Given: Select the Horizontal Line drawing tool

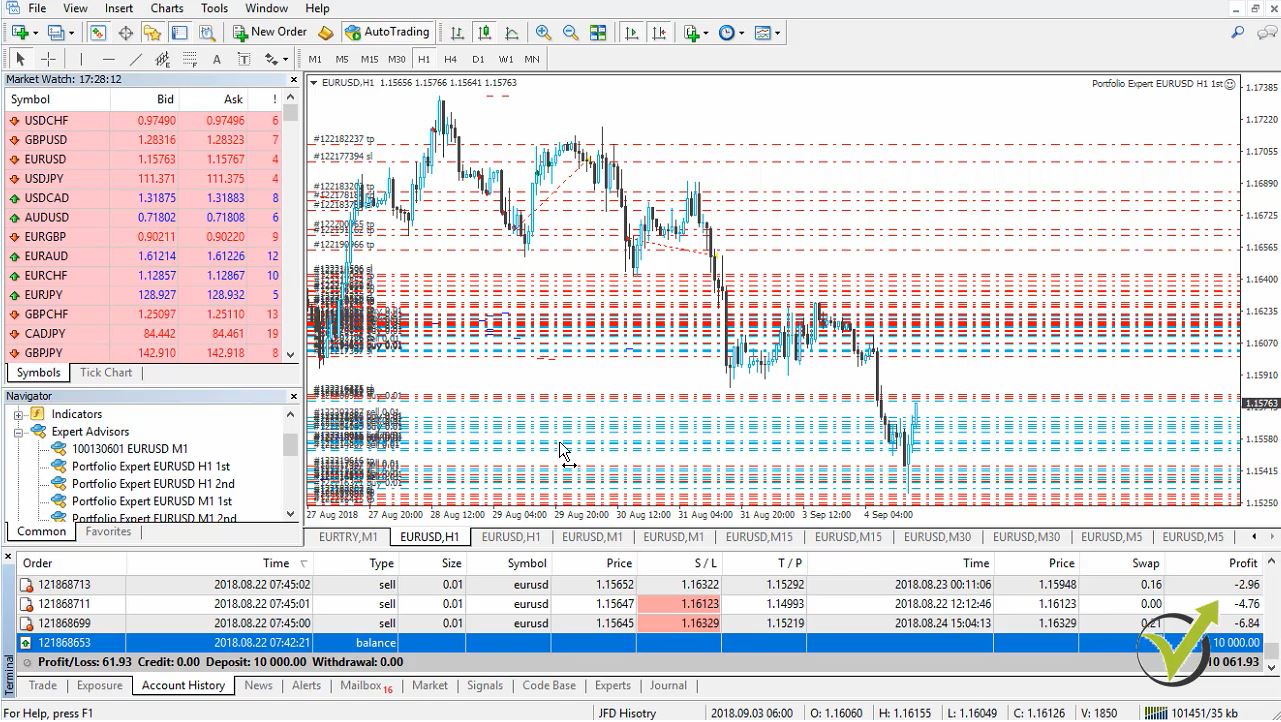Looking at the screenshot, I should [106, 58].
